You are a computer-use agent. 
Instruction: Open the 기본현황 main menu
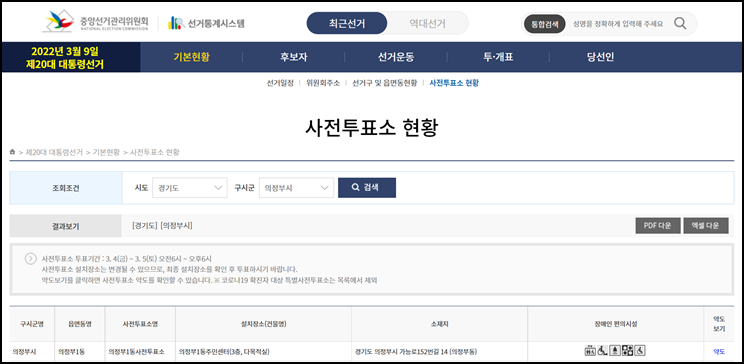(191, 57)
